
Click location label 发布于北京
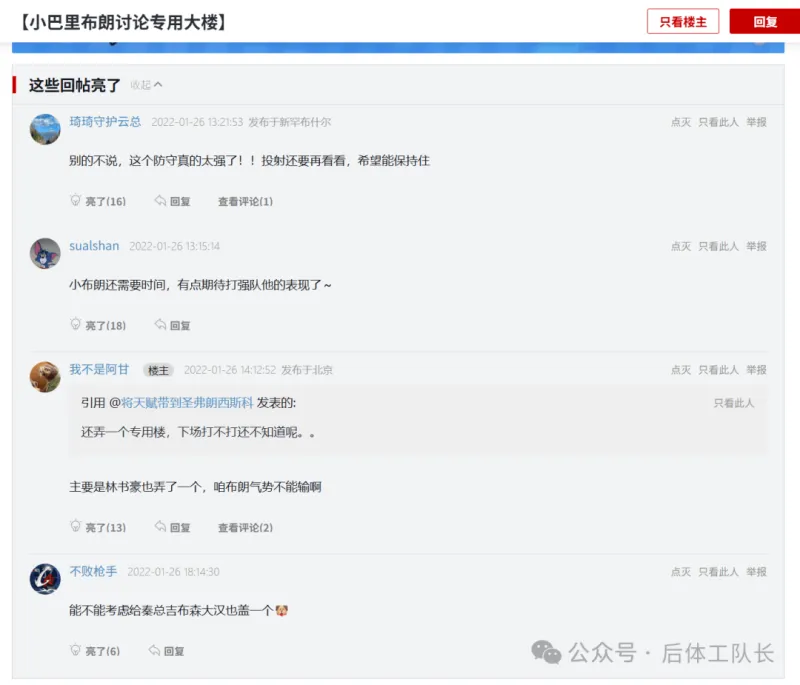[307, 370]
